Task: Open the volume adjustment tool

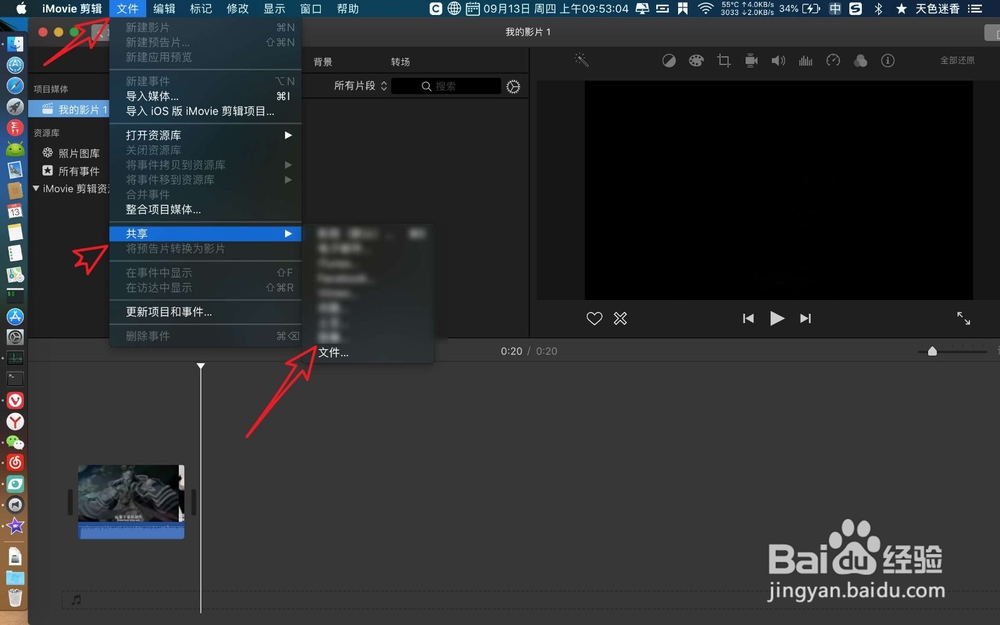Action: point(778,61)
